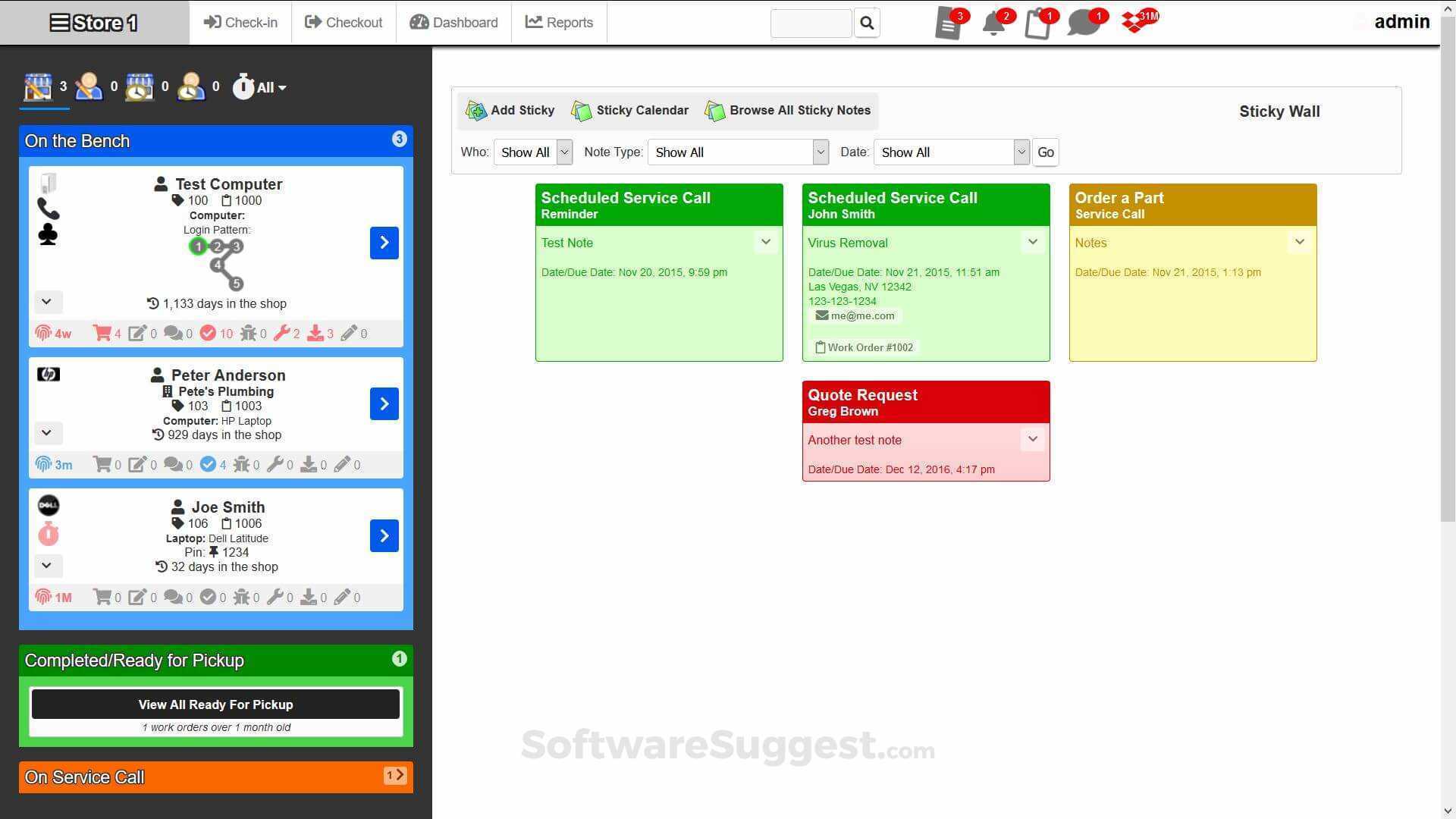Open the Sticky Calendar
The image size is (1456, 819).
pos(629,110)
